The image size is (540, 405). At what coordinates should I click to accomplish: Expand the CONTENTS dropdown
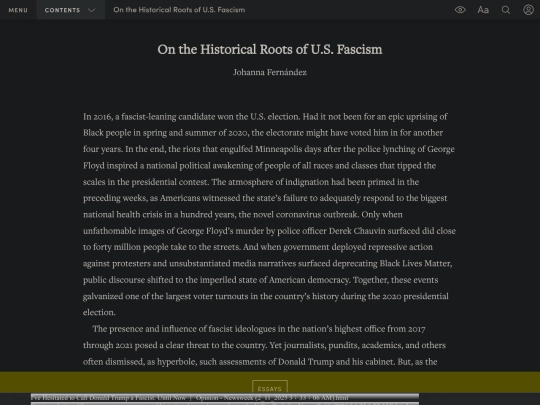(x=71, y=10)
